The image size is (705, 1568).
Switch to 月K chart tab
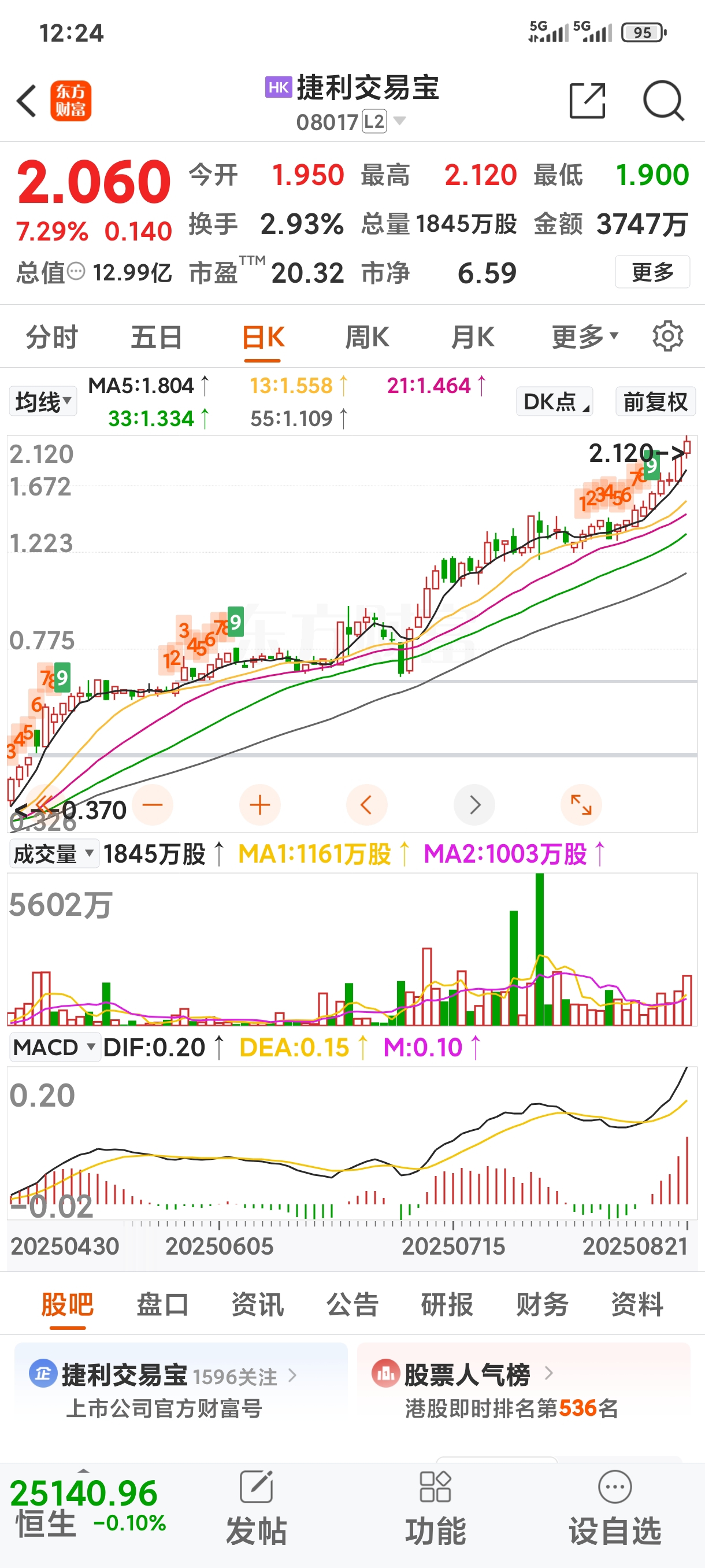click(473, 336)
